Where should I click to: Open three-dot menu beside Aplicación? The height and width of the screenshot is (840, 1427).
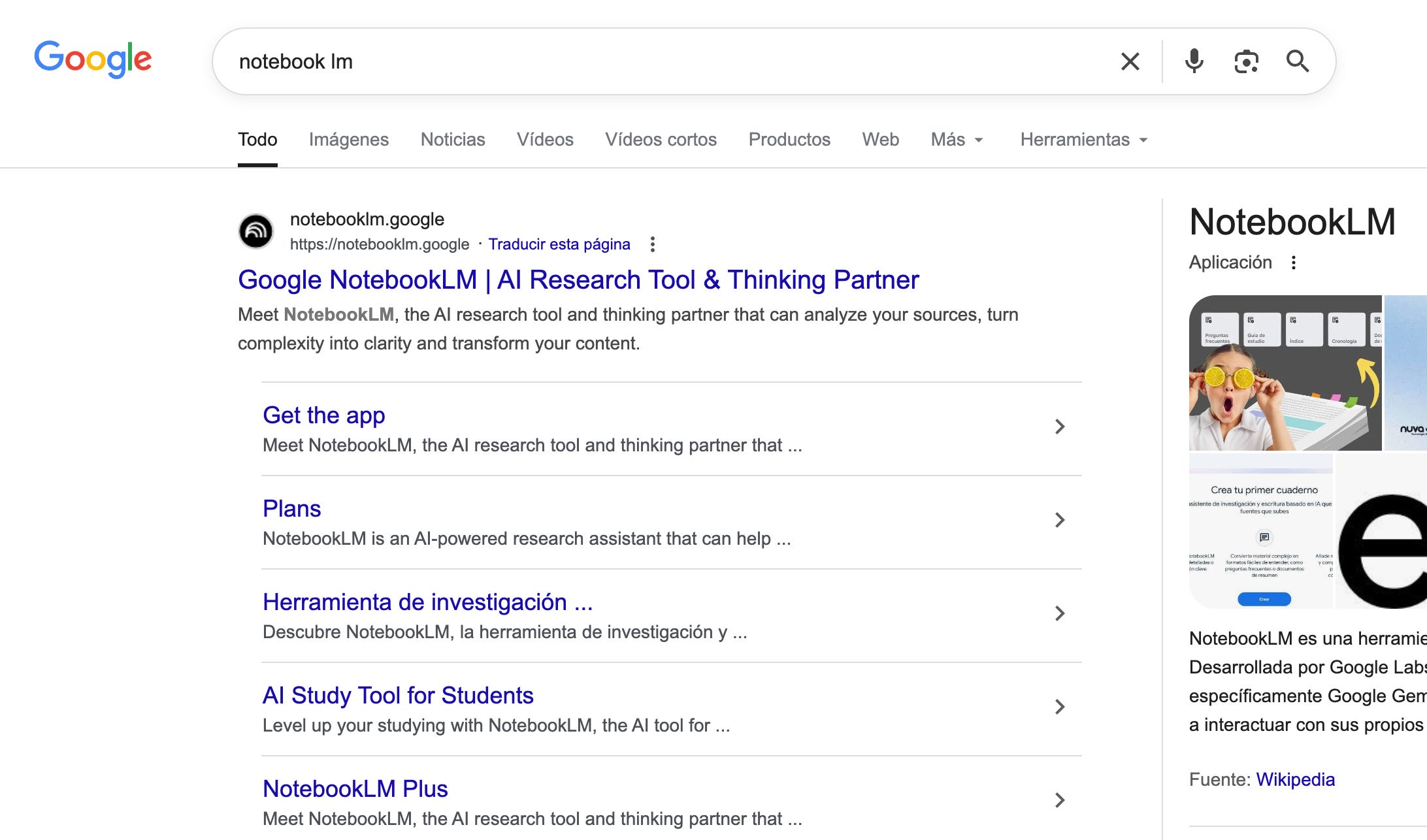click(x=1293, y=263)
